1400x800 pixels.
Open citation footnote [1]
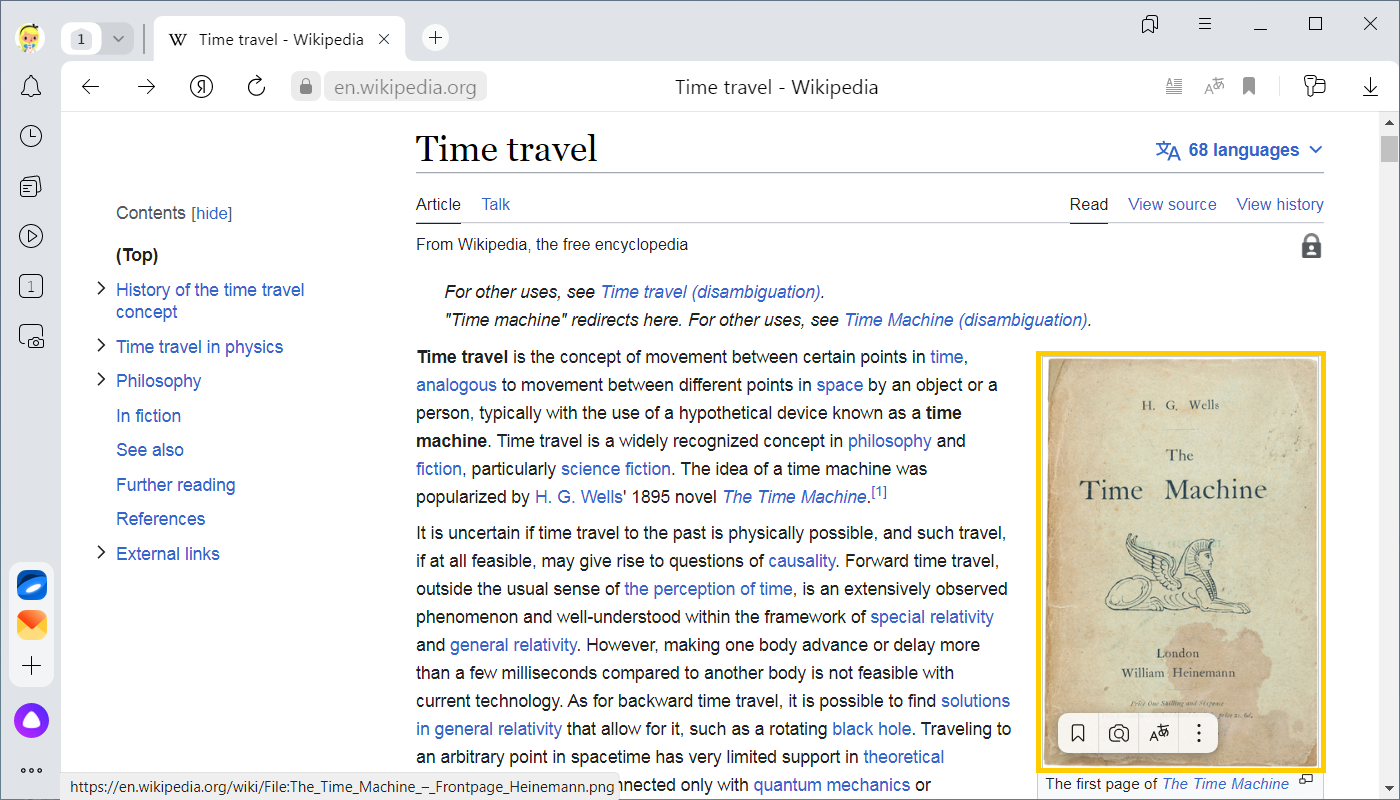coord(879,491)
